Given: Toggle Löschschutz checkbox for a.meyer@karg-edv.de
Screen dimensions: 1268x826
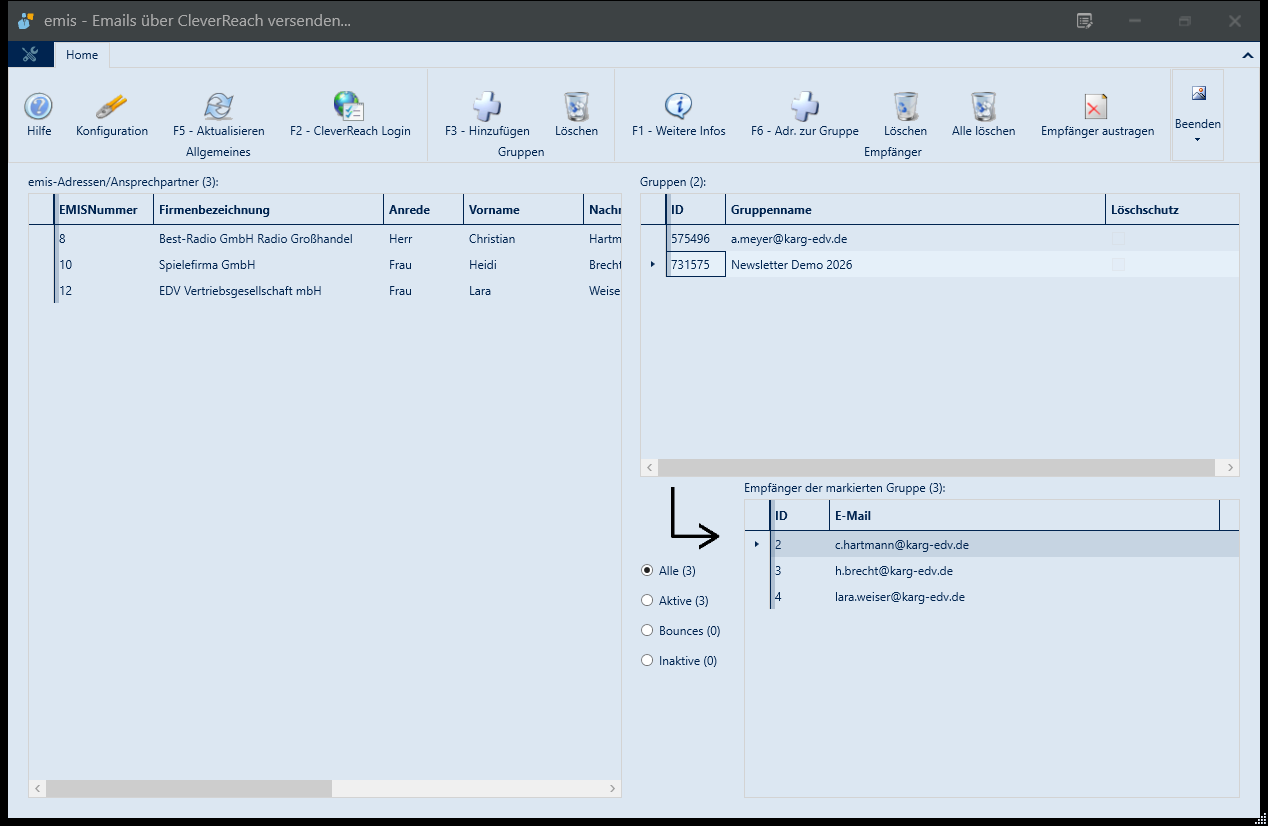Looking at the screenshot, I should click(1118, 239).
